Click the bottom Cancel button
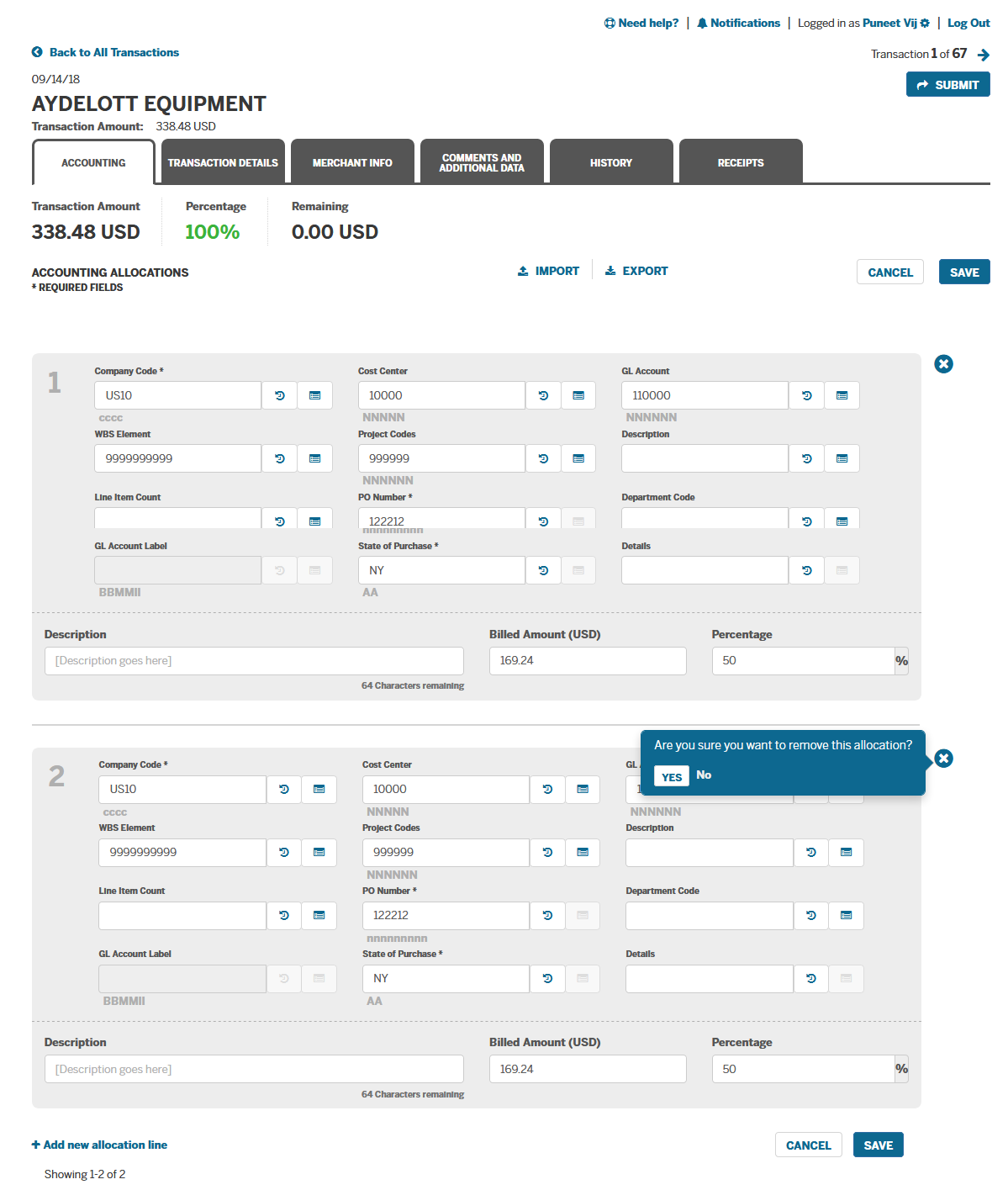This screenshot has height=1190, width=1008. point(808,1145)
